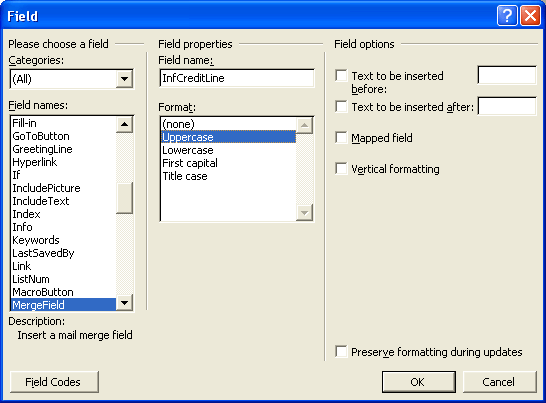Select MergeField field name
Viewport: 546px width, 403px height.
(64, 305)
